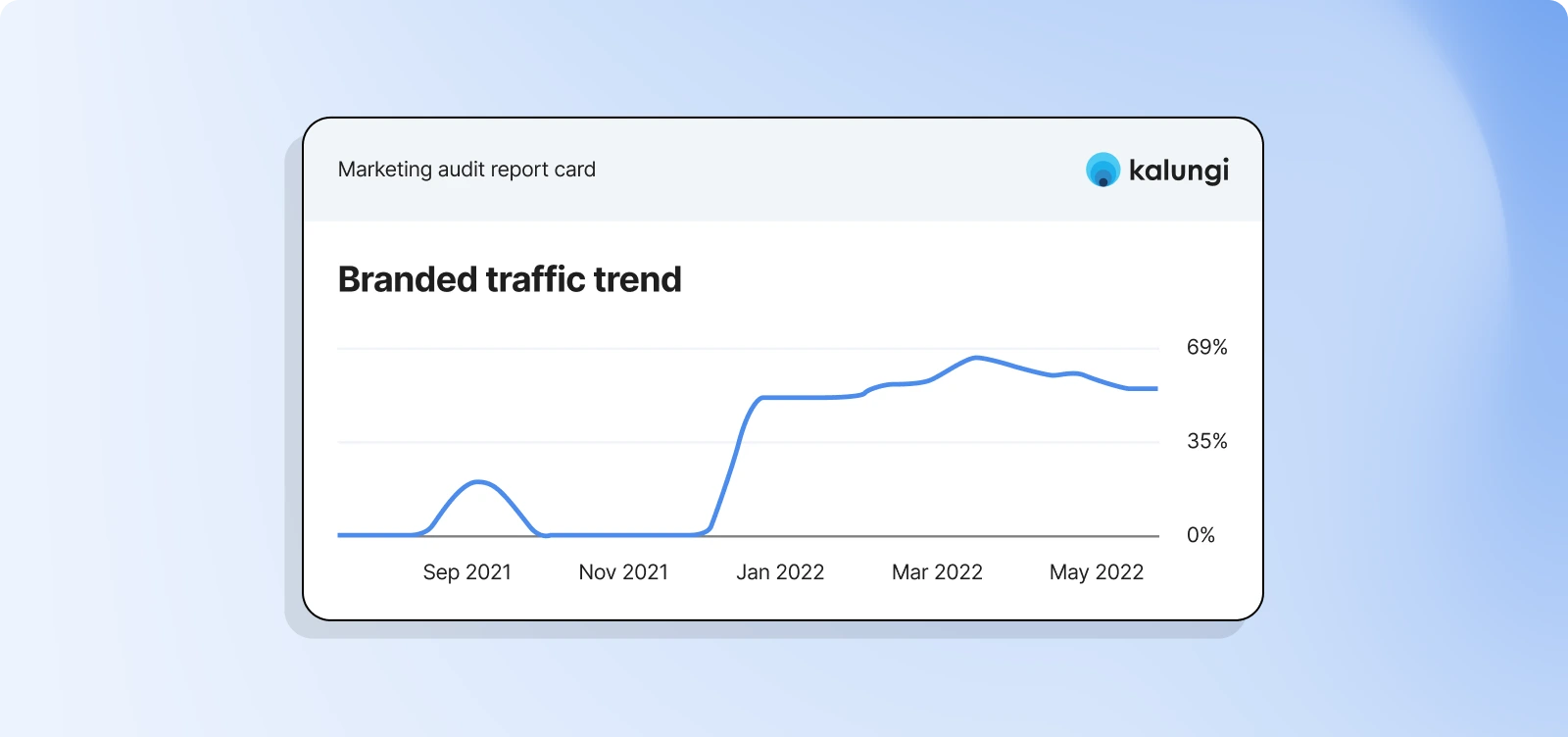This screenshot has width=1568, height=737.
Task: Click the Jan 2022 x-axis label
Action: tap(780, 572)
